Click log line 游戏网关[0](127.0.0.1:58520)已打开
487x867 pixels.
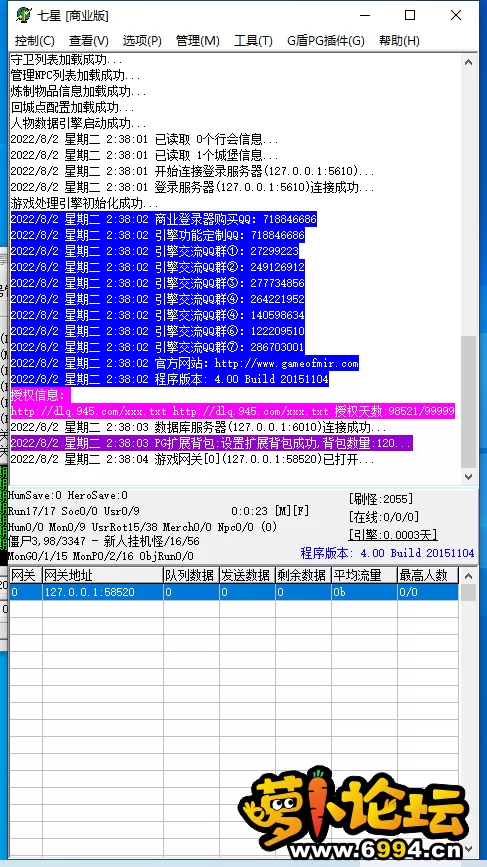click(x=192, y=460)
